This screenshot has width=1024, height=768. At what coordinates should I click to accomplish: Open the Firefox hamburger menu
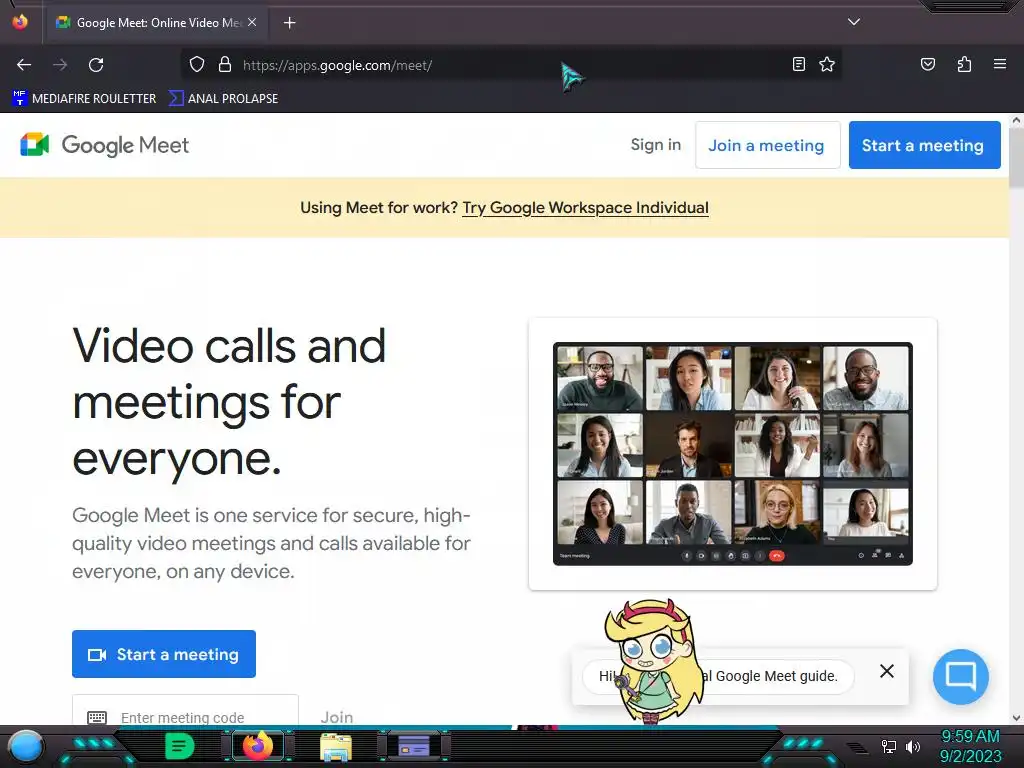tap(1000, 64)
